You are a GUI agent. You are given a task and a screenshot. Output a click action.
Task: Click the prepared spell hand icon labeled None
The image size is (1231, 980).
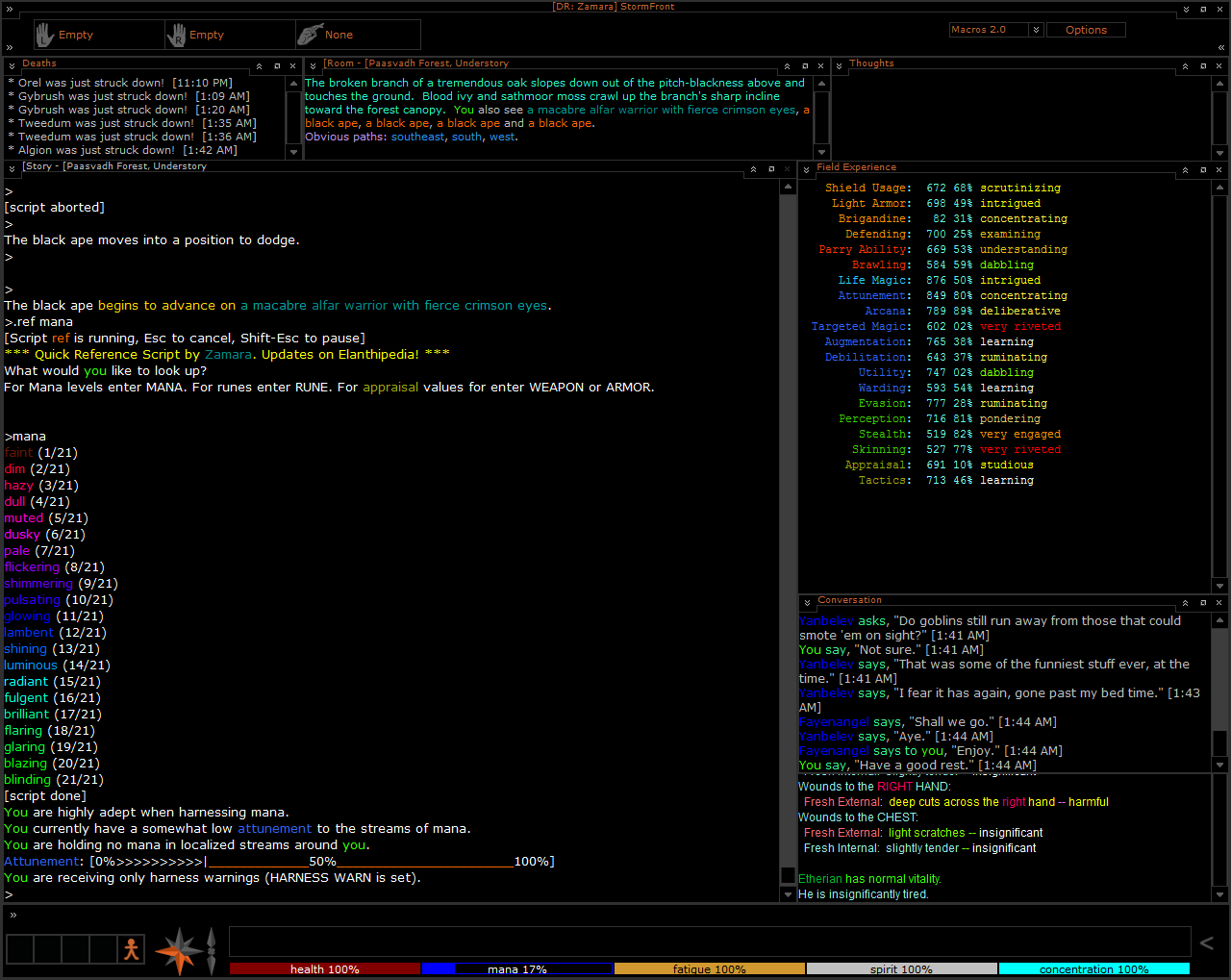(310, 35)
